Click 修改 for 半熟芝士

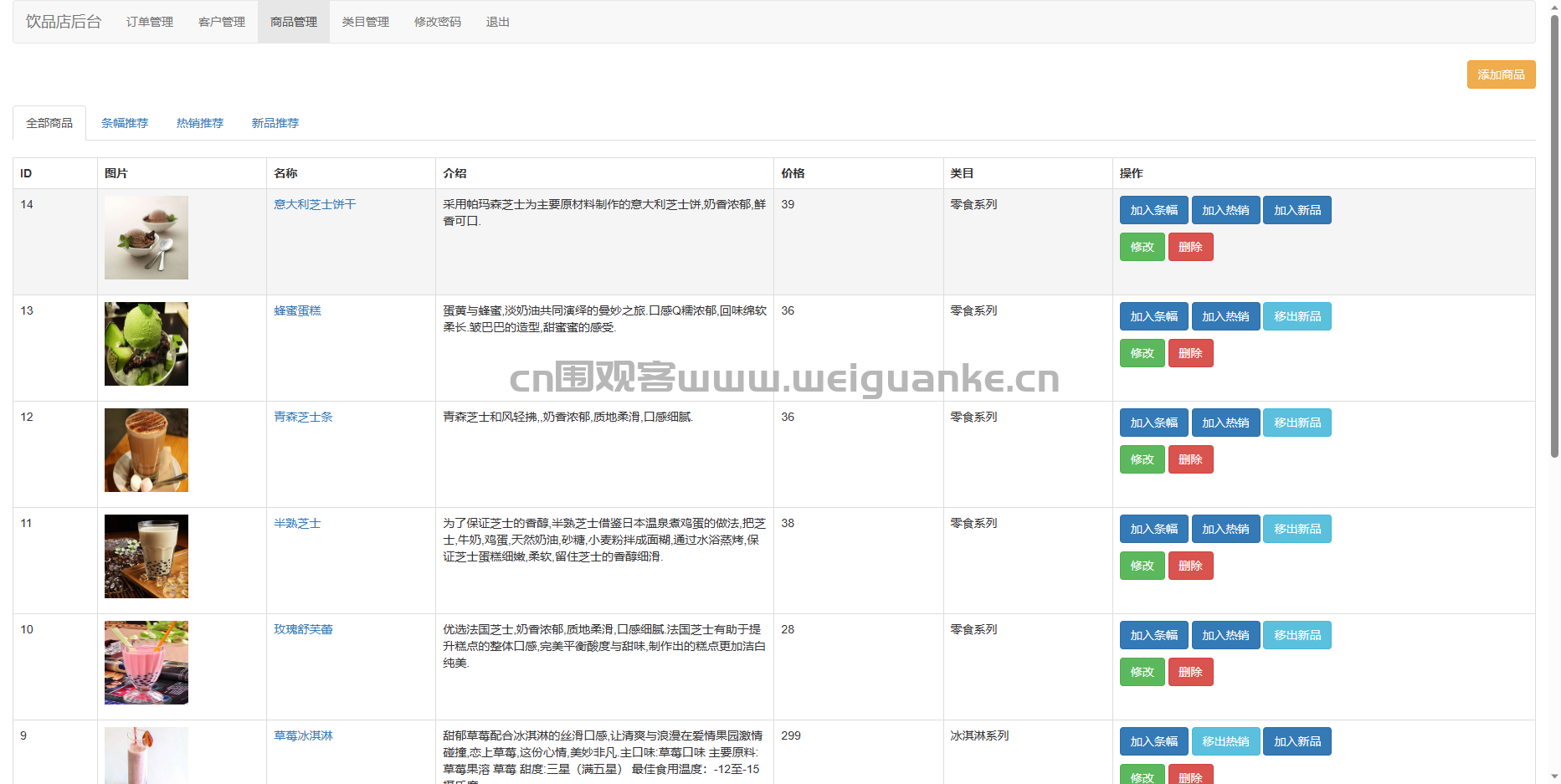pos(1142,566)
